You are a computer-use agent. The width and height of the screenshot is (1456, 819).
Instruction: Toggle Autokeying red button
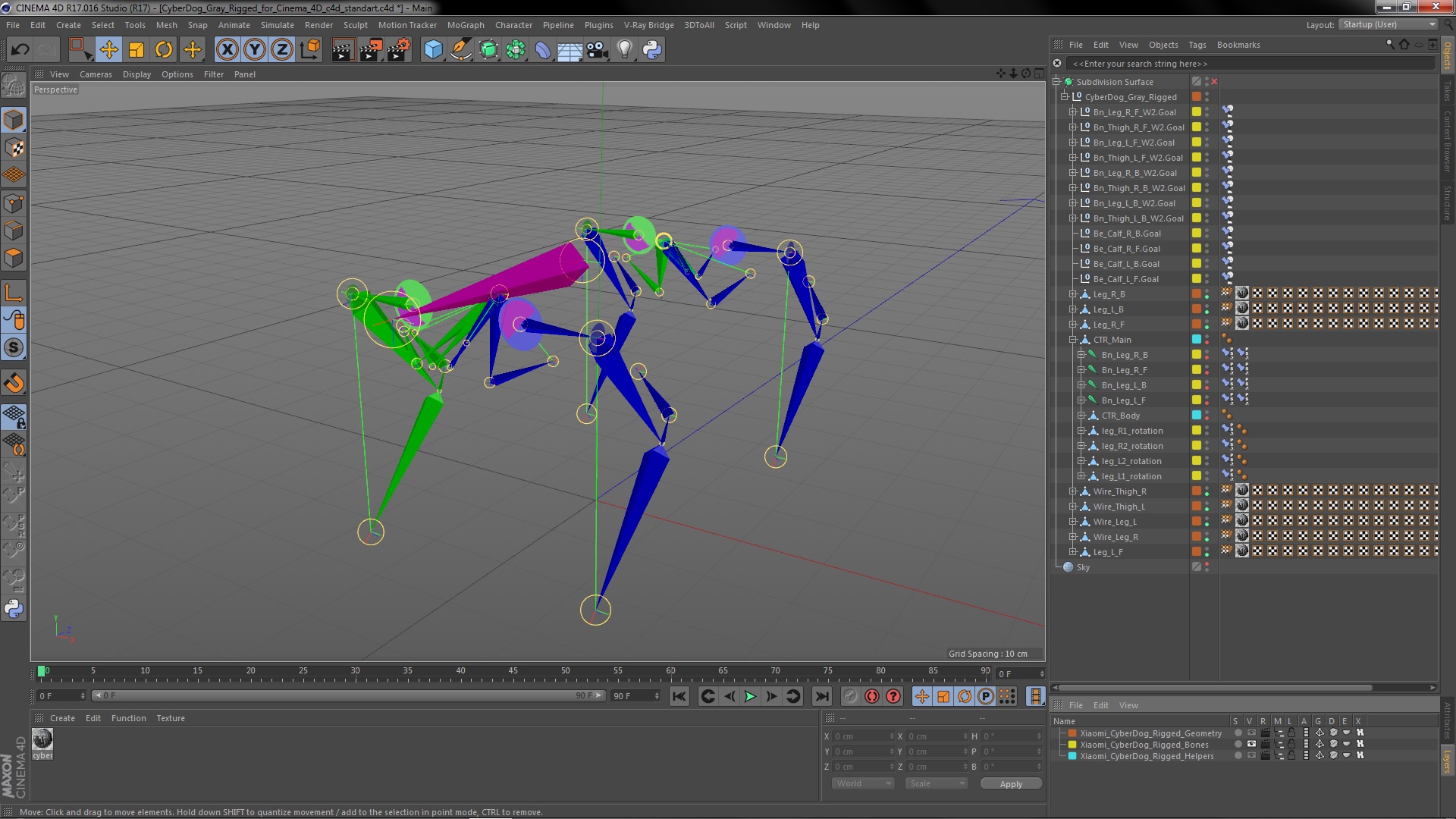[x=872, y=696]
